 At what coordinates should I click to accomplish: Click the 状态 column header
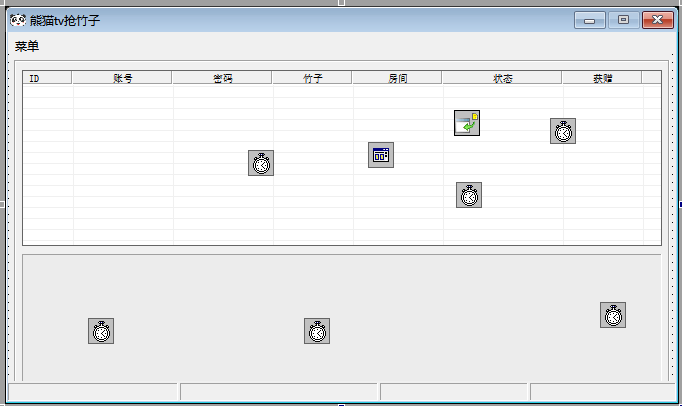[x=502, y=77]
